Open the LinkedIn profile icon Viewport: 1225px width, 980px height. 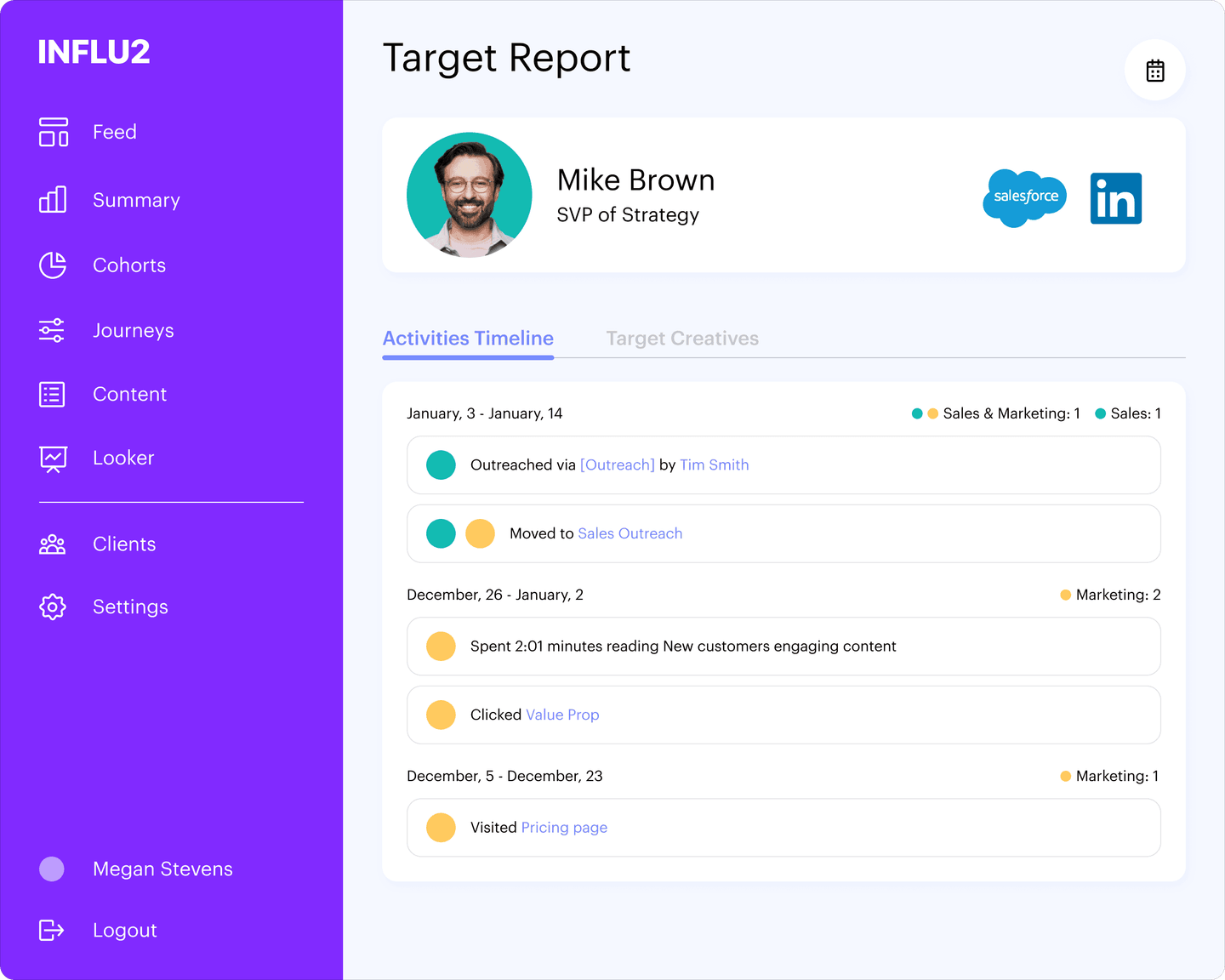coord(1115,198)
